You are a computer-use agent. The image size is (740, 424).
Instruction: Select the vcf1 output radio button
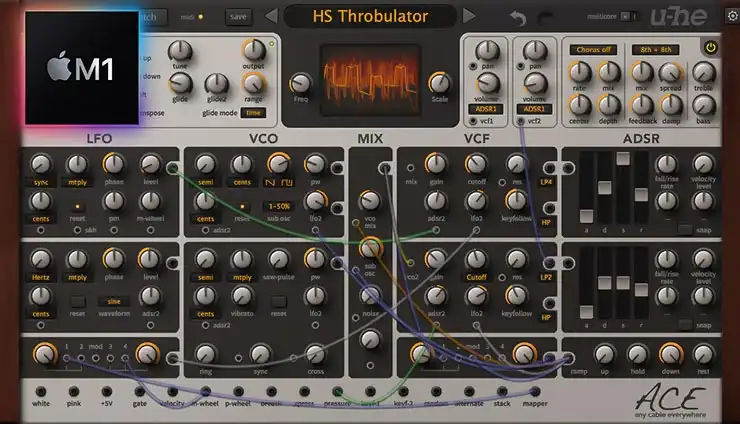pos(473,121)
